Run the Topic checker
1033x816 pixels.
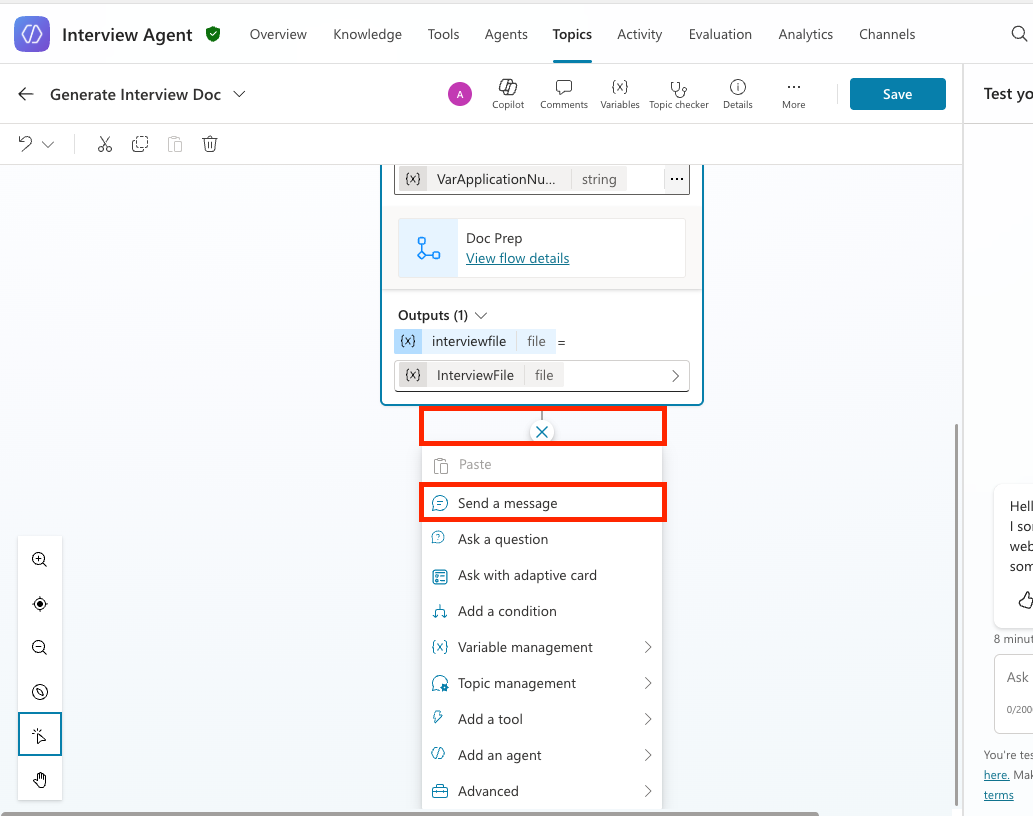pyautogui.click(x=678, y=93)
